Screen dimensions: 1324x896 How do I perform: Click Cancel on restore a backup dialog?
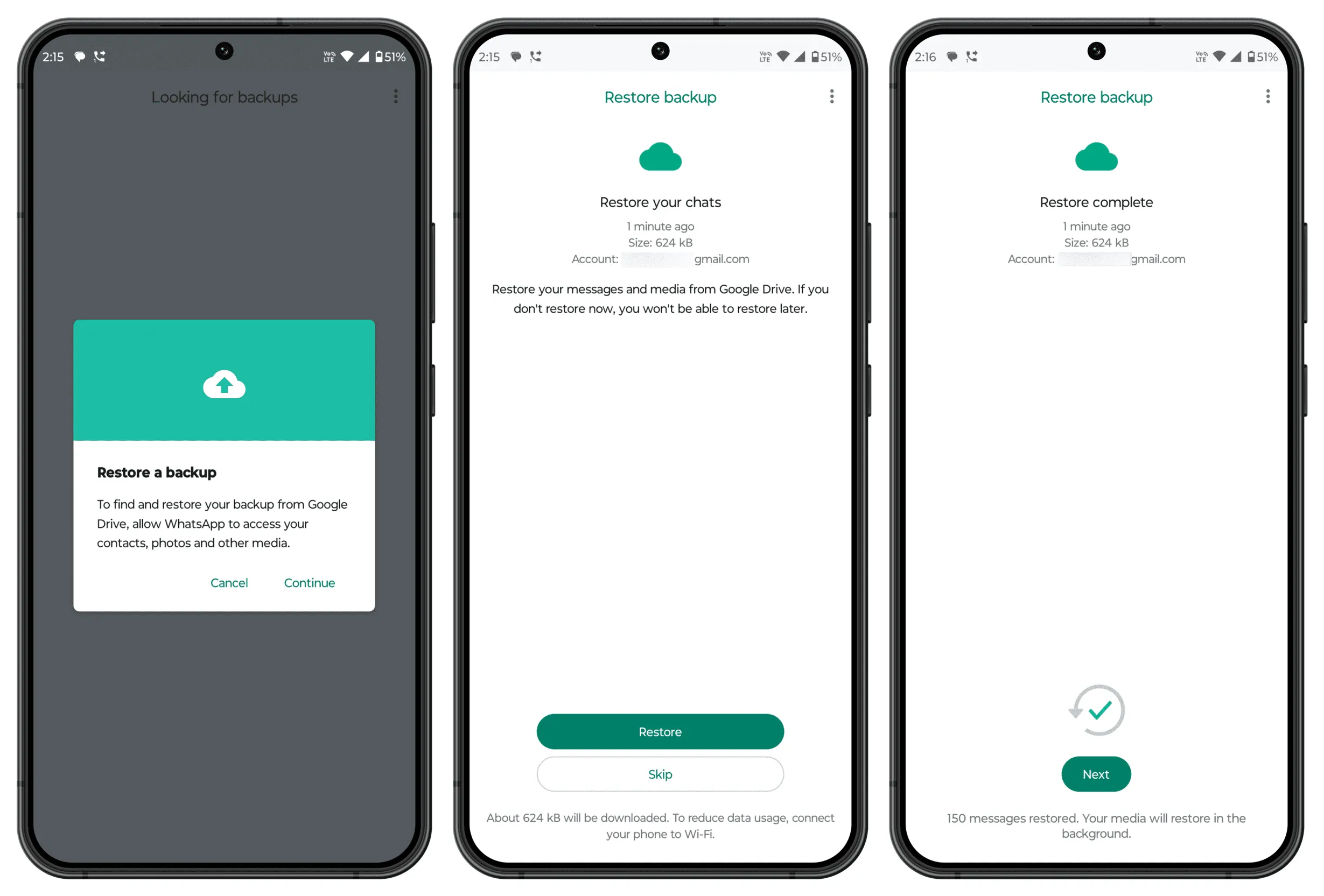(x=229, y=582)
